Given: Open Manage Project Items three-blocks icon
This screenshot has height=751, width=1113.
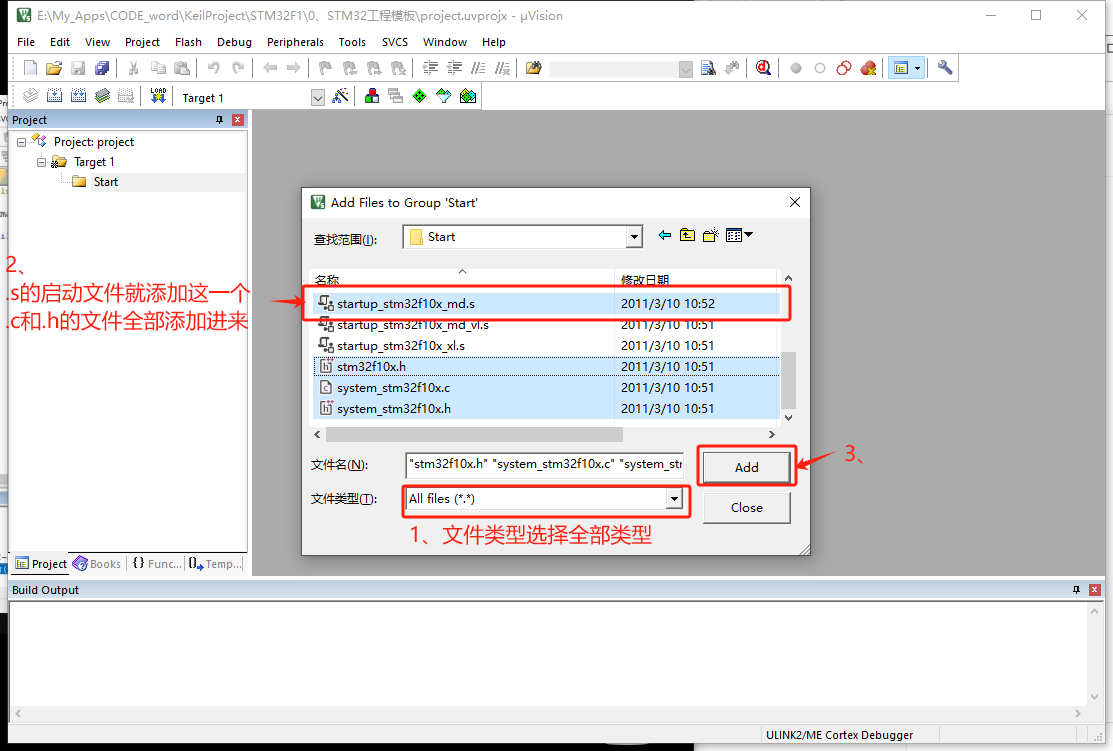Looking at the screenshot, I should click(x=371, y=96).
